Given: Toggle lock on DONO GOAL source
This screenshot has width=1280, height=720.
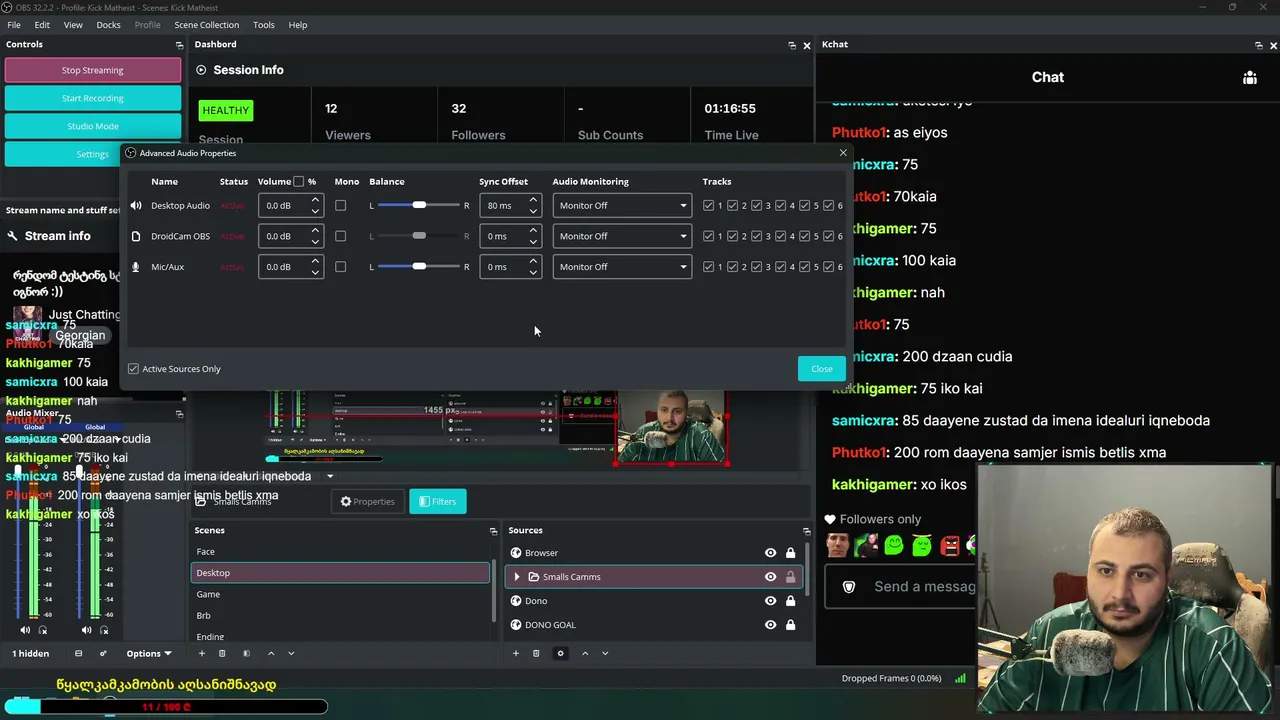Looking at the screenshot, I should pyautogui.click(x=790, y=625).
